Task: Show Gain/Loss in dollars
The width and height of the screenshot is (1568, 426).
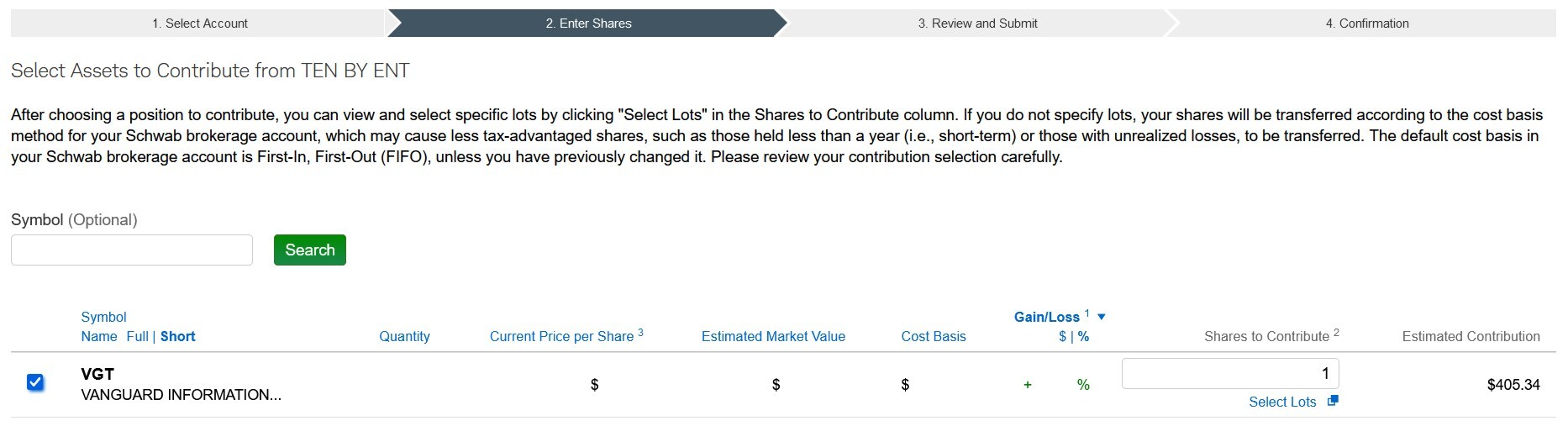Action: coord(1062,336)
